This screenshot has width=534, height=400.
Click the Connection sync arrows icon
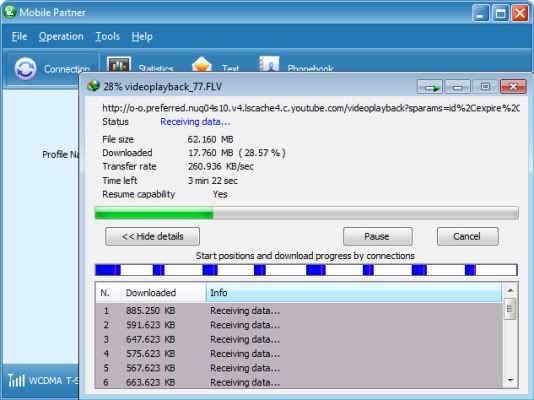(25, 68)
